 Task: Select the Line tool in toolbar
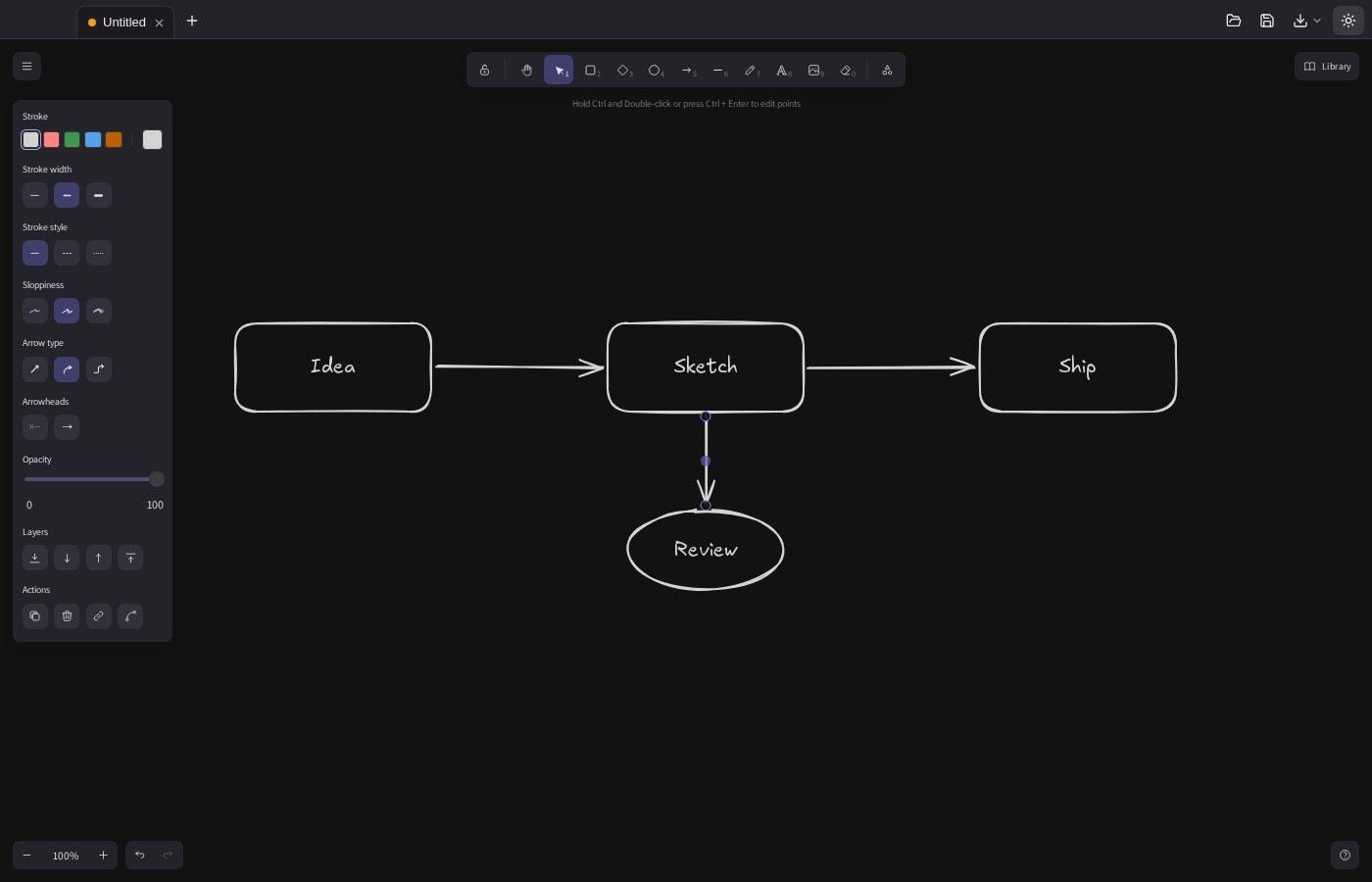(x=719, y=70)
